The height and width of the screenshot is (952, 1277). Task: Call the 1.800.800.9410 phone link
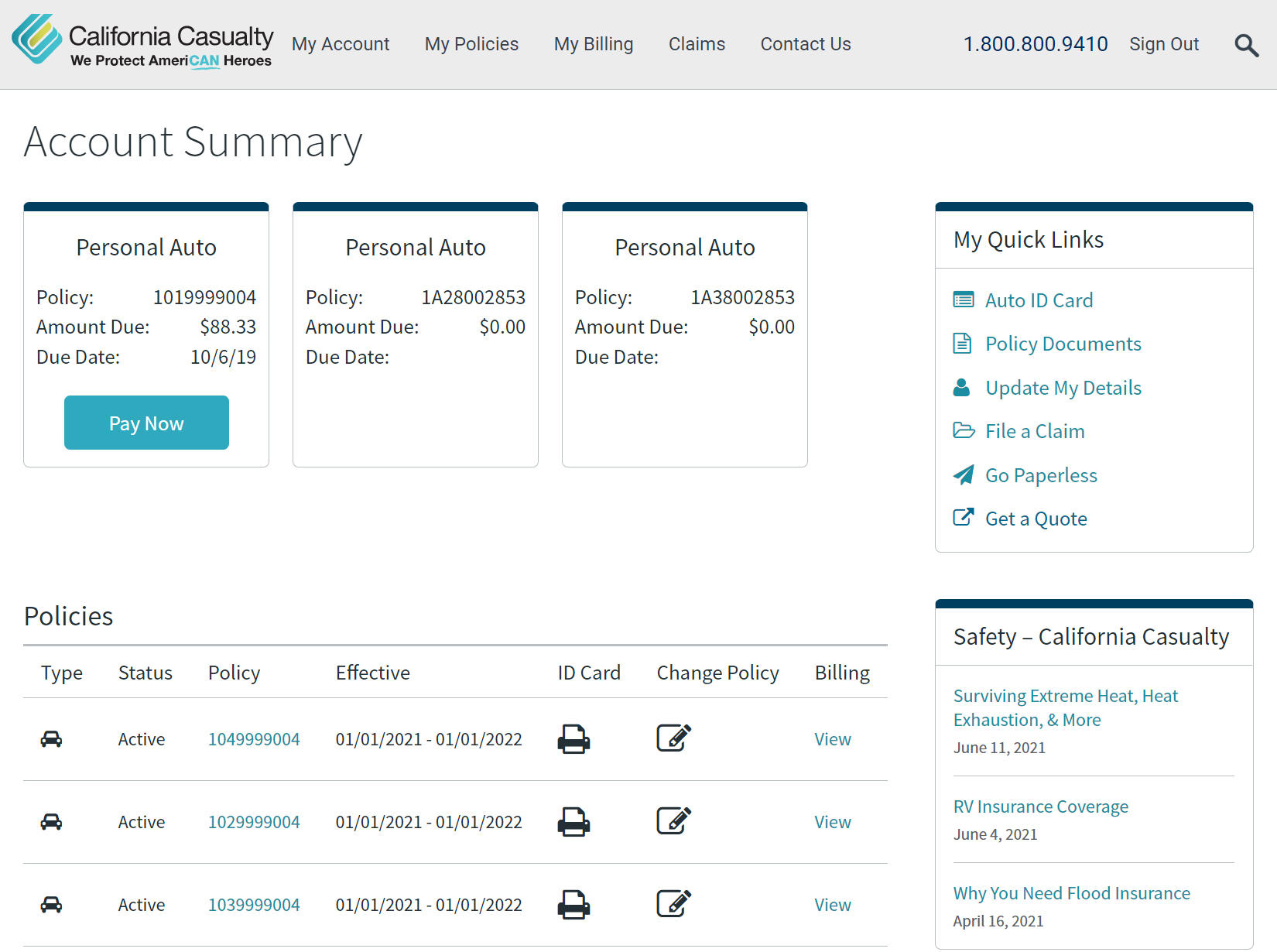click(x=1036, y=44)
